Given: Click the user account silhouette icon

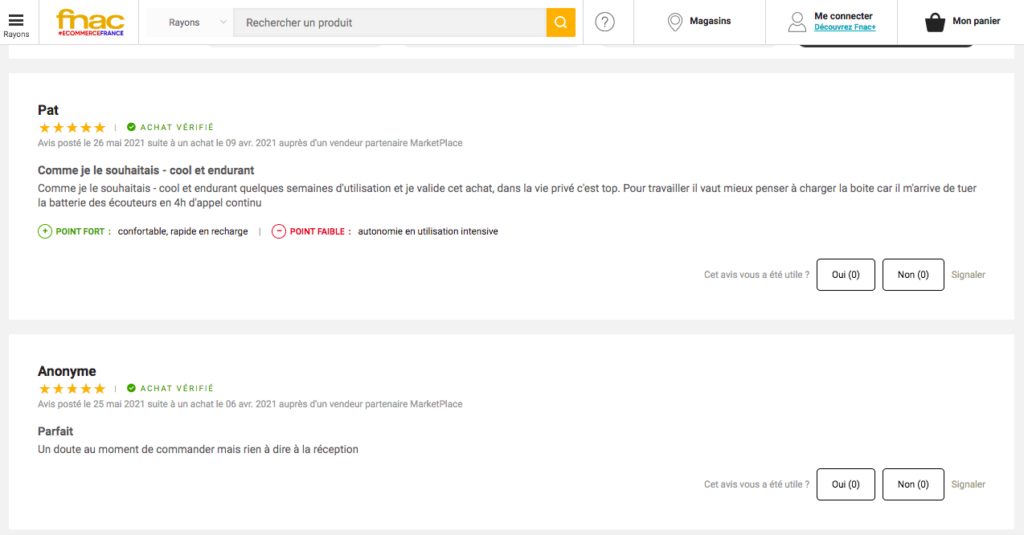Looking at the screenshot, I should pos(797,22).
